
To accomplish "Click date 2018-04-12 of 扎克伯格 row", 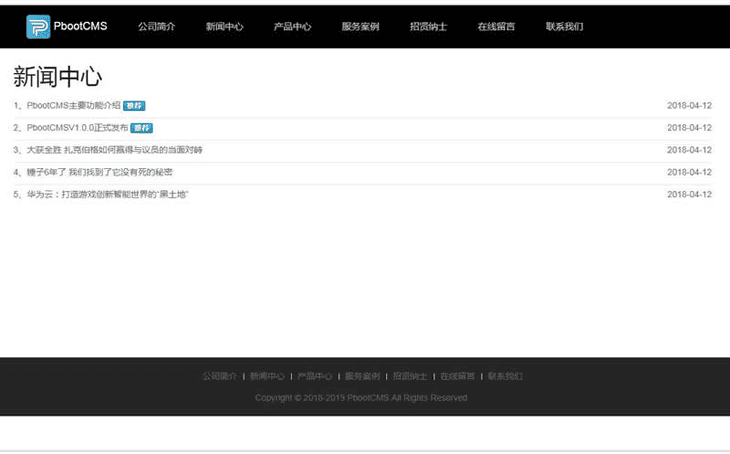I will pyautogui.click(x=689, y=150).
